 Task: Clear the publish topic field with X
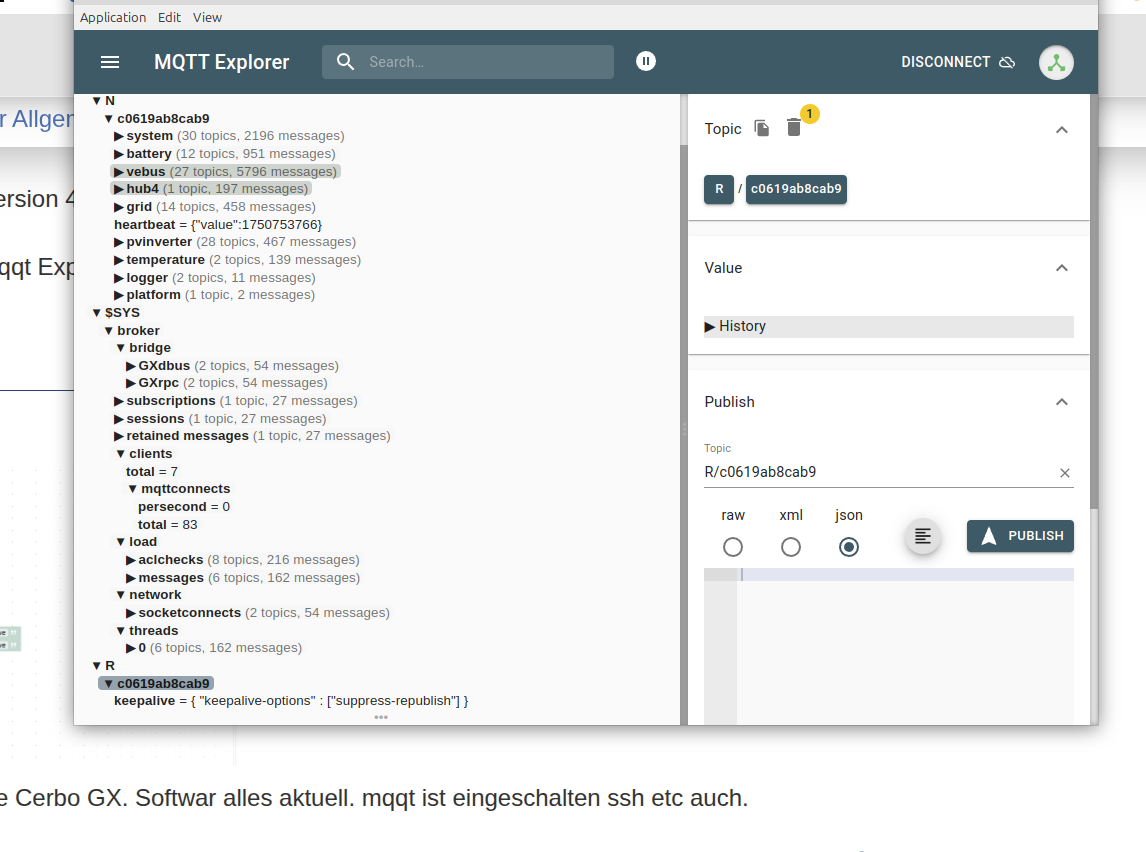coord(1065,473)
